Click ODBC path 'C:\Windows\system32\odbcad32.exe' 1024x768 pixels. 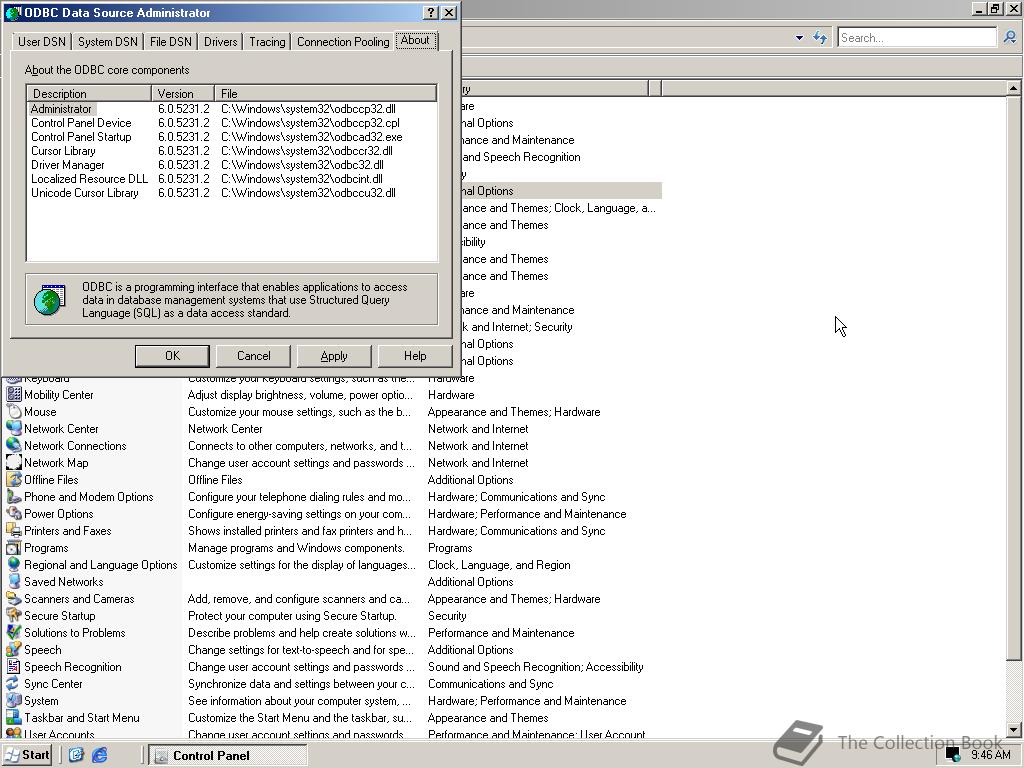[312, 137]
